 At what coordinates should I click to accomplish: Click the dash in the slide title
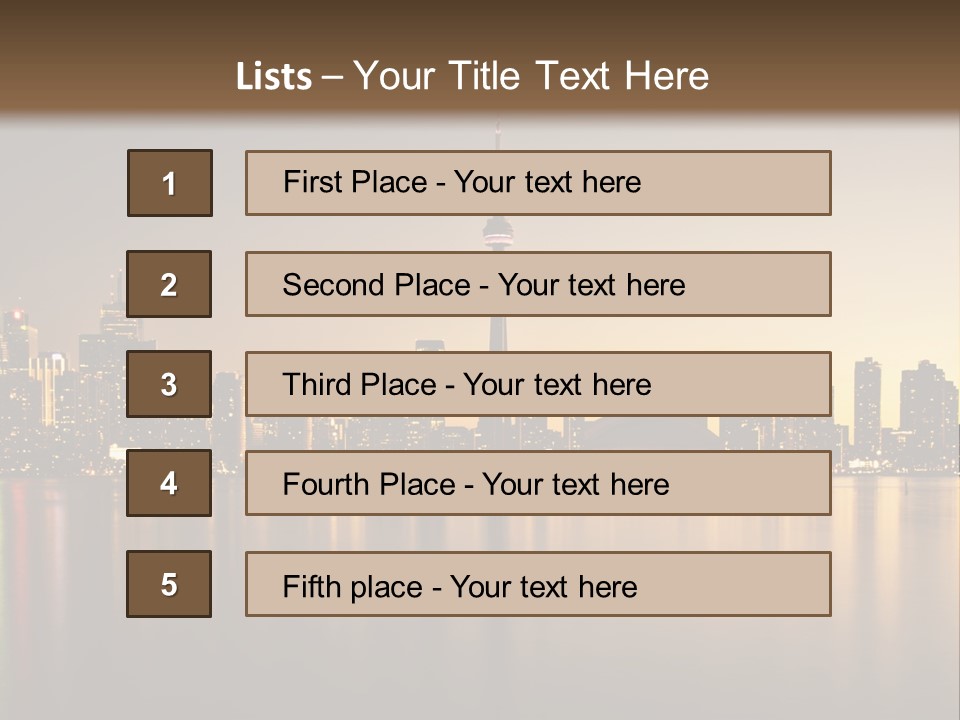(x=333, y=77)
